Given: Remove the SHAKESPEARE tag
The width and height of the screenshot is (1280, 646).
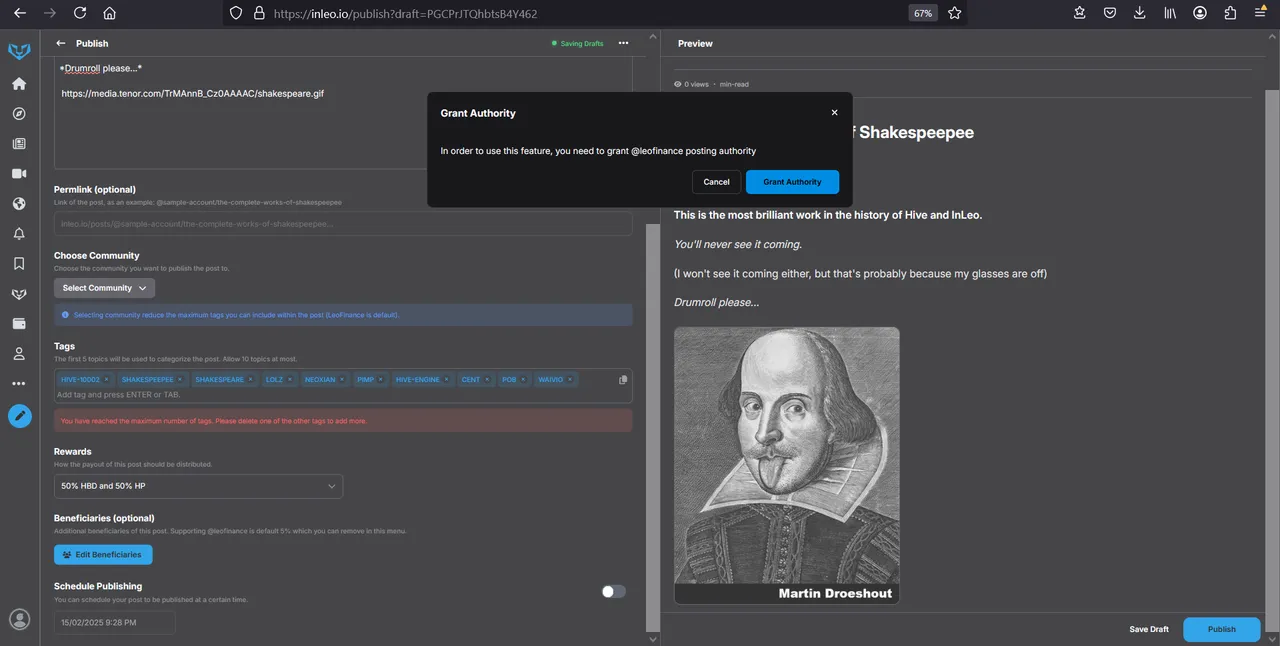Looking at the screenshot, I should point(251,380).
